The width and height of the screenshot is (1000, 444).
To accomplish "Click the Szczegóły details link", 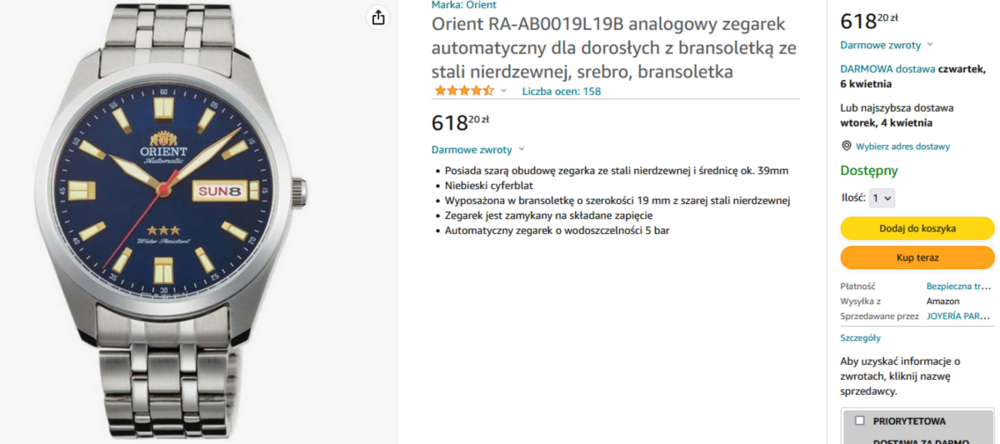I will 860,338.
